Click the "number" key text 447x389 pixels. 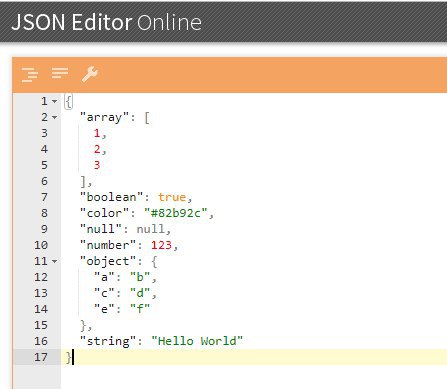click(108, 245)
